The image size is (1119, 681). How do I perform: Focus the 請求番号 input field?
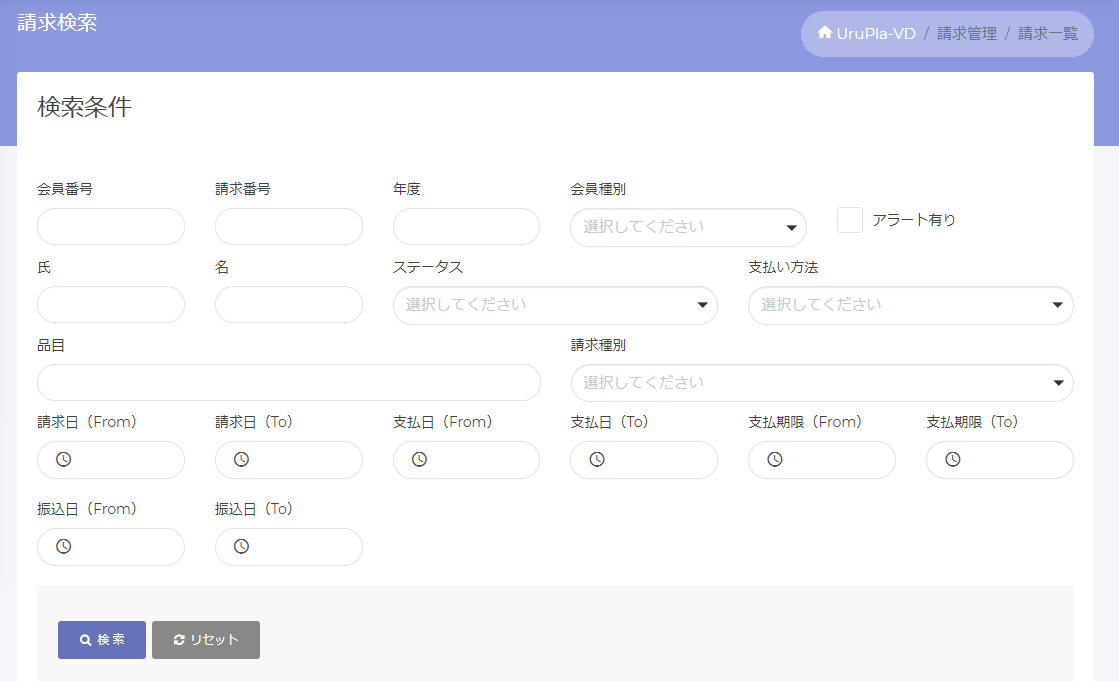coord(288,227)
